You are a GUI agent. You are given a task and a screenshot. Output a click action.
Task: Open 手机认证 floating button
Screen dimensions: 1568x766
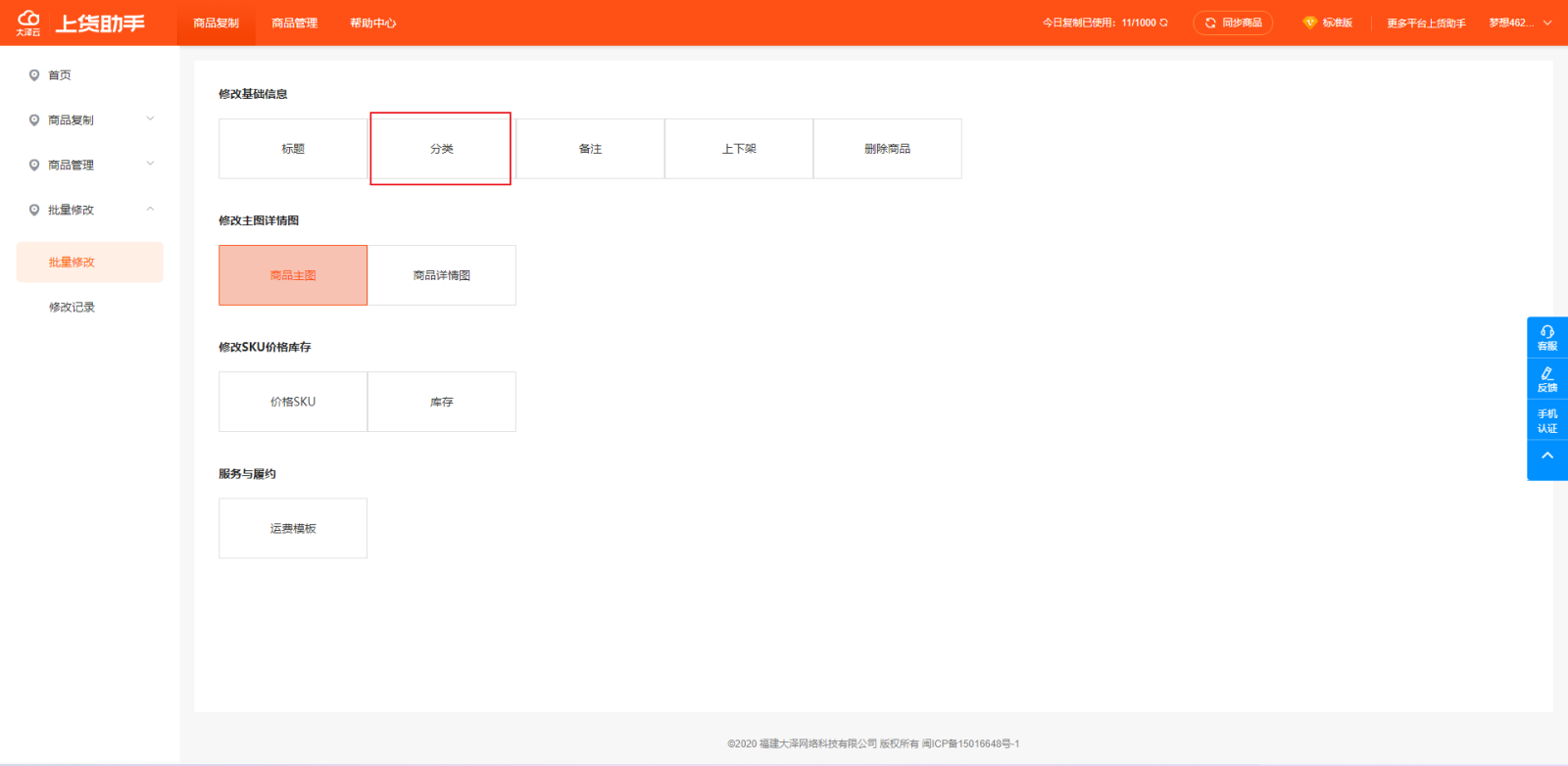pos(1547,420)
